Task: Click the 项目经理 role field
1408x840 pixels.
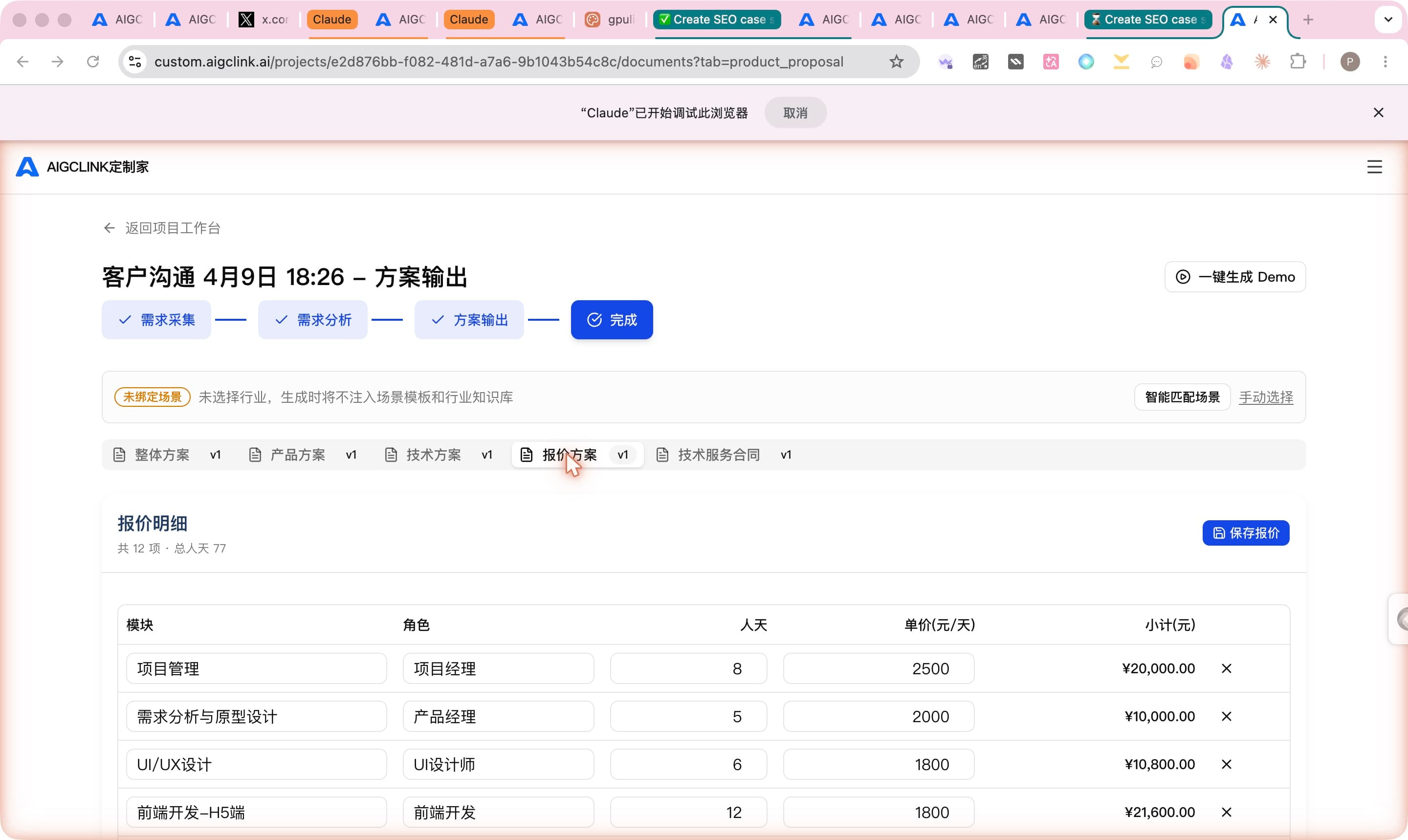Action: (x=498, y=668)
